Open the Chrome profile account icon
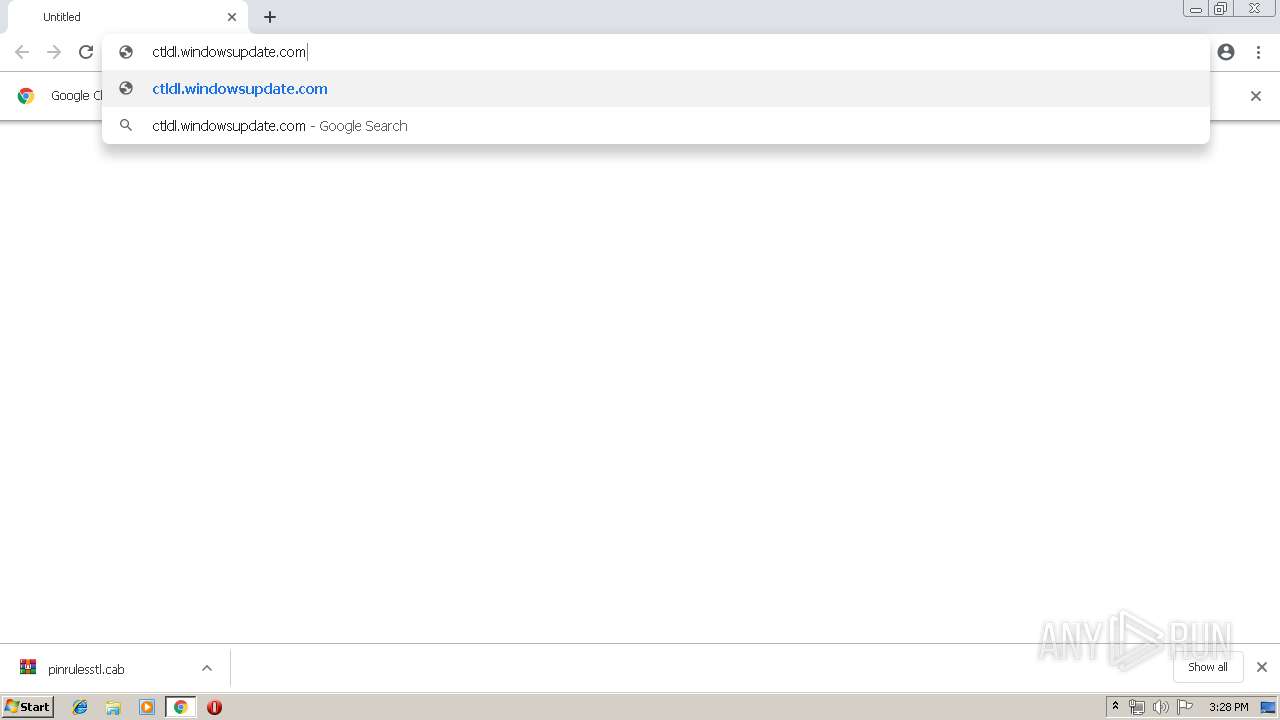 (x=1226, y=52)
